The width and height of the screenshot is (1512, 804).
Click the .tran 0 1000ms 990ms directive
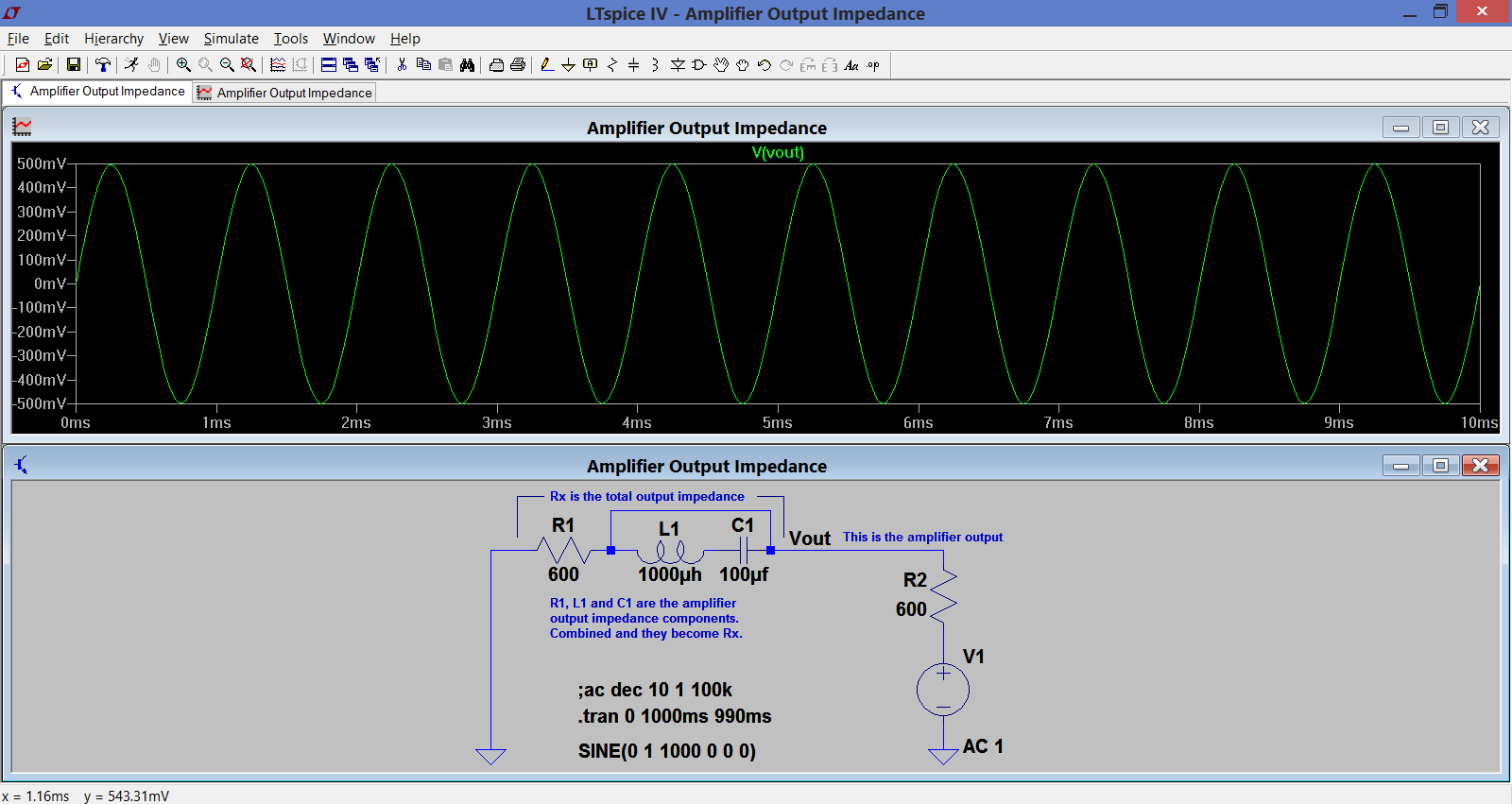tap(675, 716)
